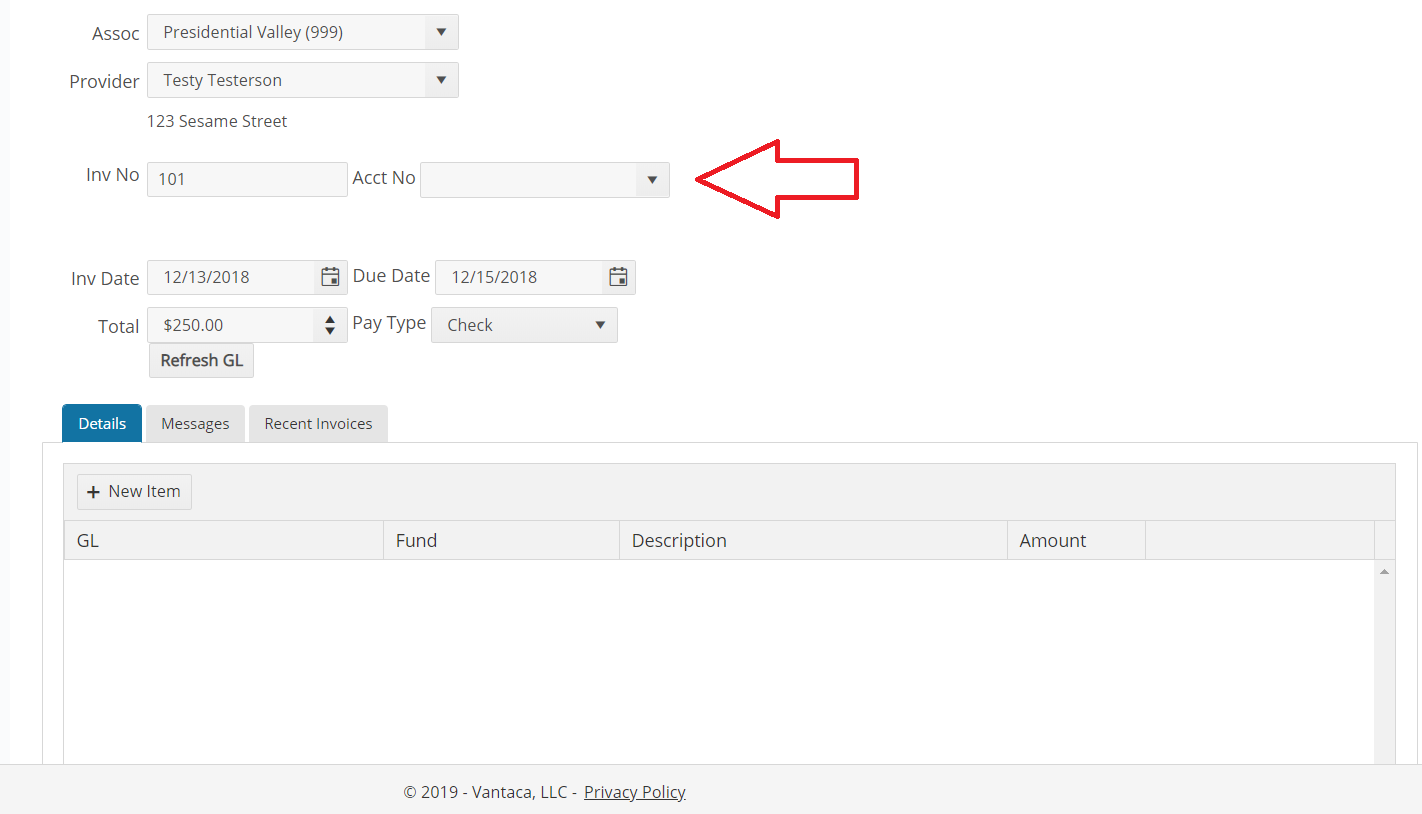Viewport: 1422px width, 814px height.
Task: Click the Assoc dropdown arrow icon
Action: (x=441, y=32)
